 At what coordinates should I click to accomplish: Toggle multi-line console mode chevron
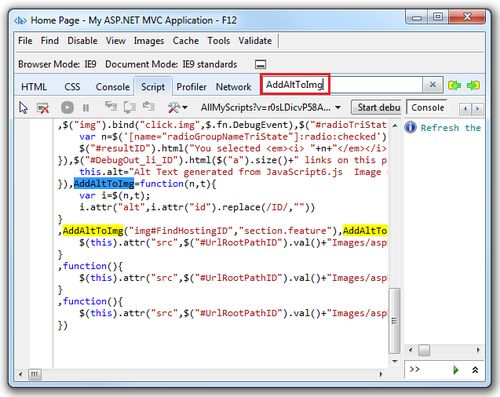475,369
